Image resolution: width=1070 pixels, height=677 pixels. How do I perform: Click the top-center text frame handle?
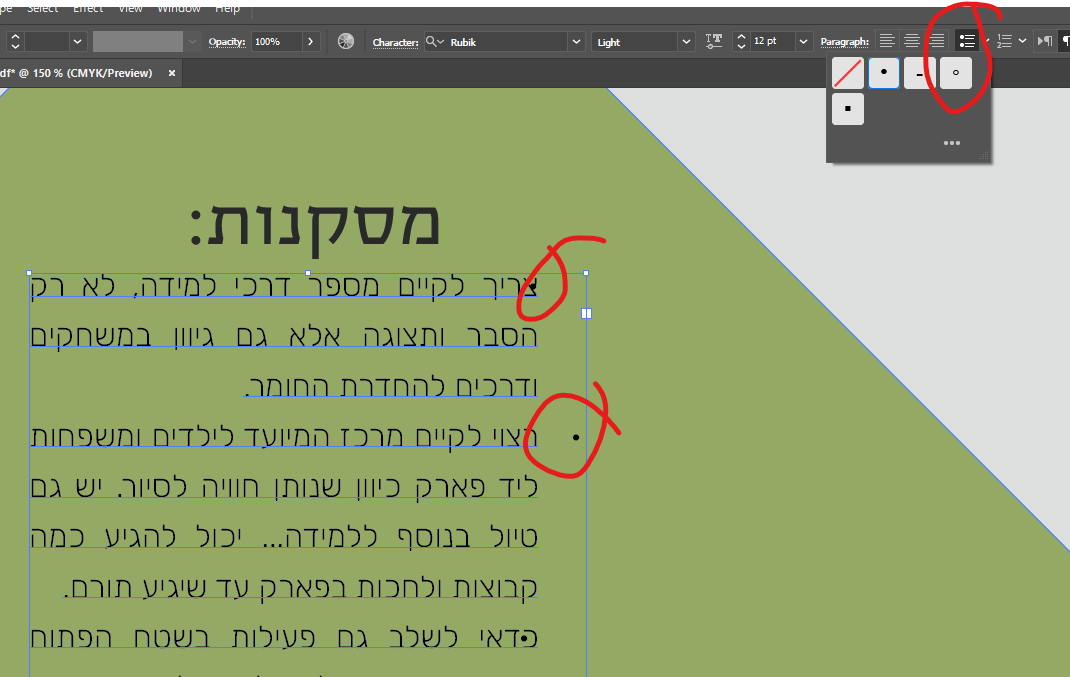[x=308, y=273]
